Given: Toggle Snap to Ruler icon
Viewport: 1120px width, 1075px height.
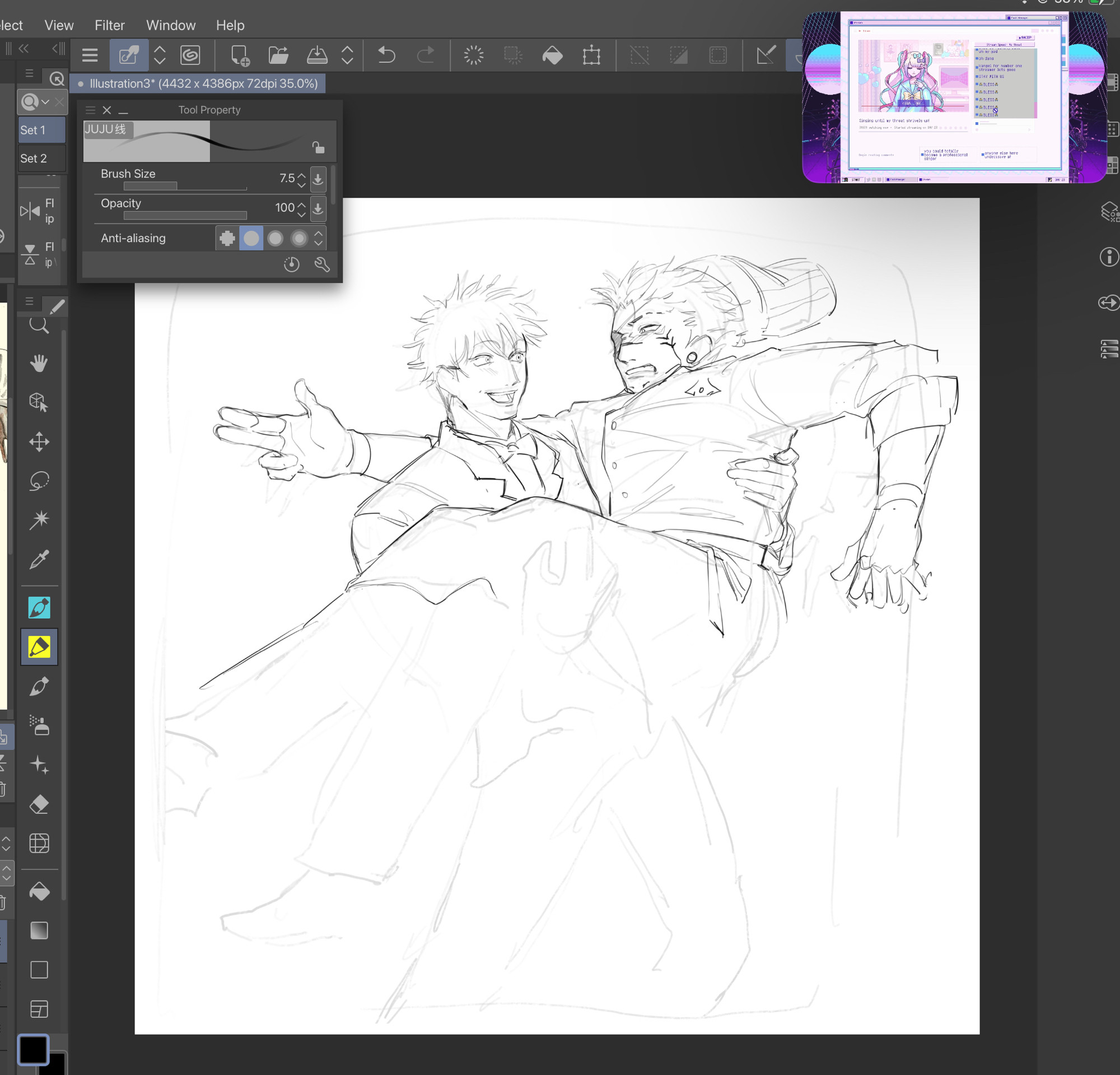Looking at the screenshot, I should 766,55.
